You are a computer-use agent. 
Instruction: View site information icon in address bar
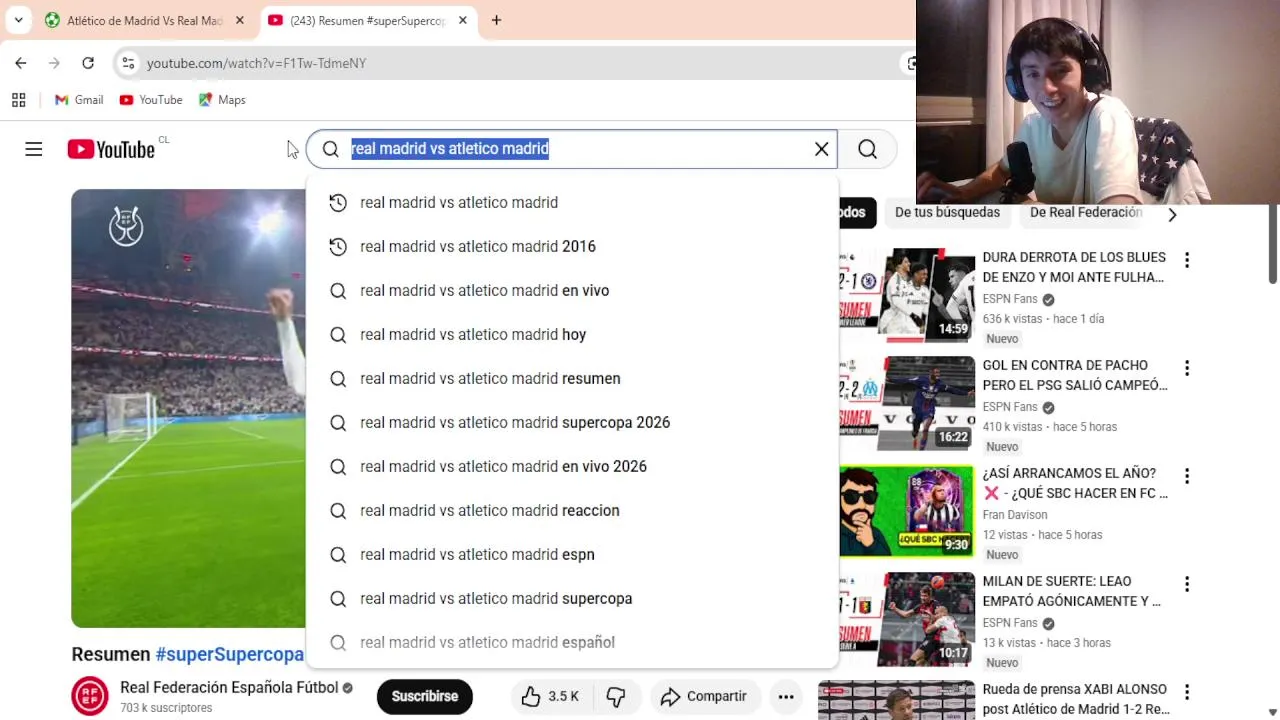pos(128,63)
